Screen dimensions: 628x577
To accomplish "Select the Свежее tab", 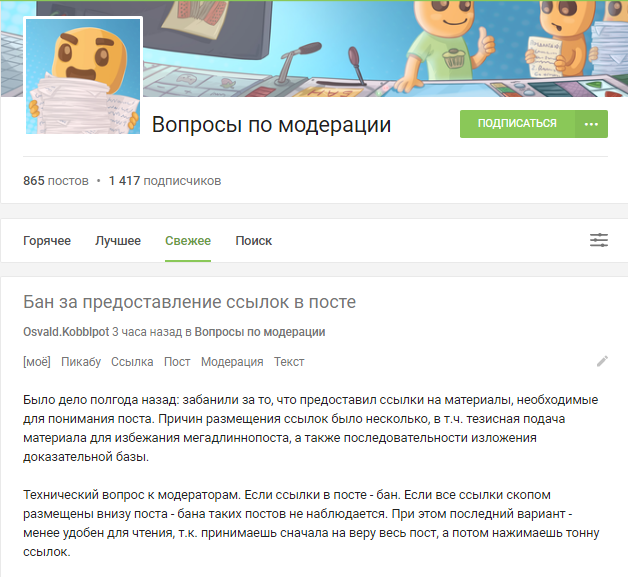I will (188, 241).
